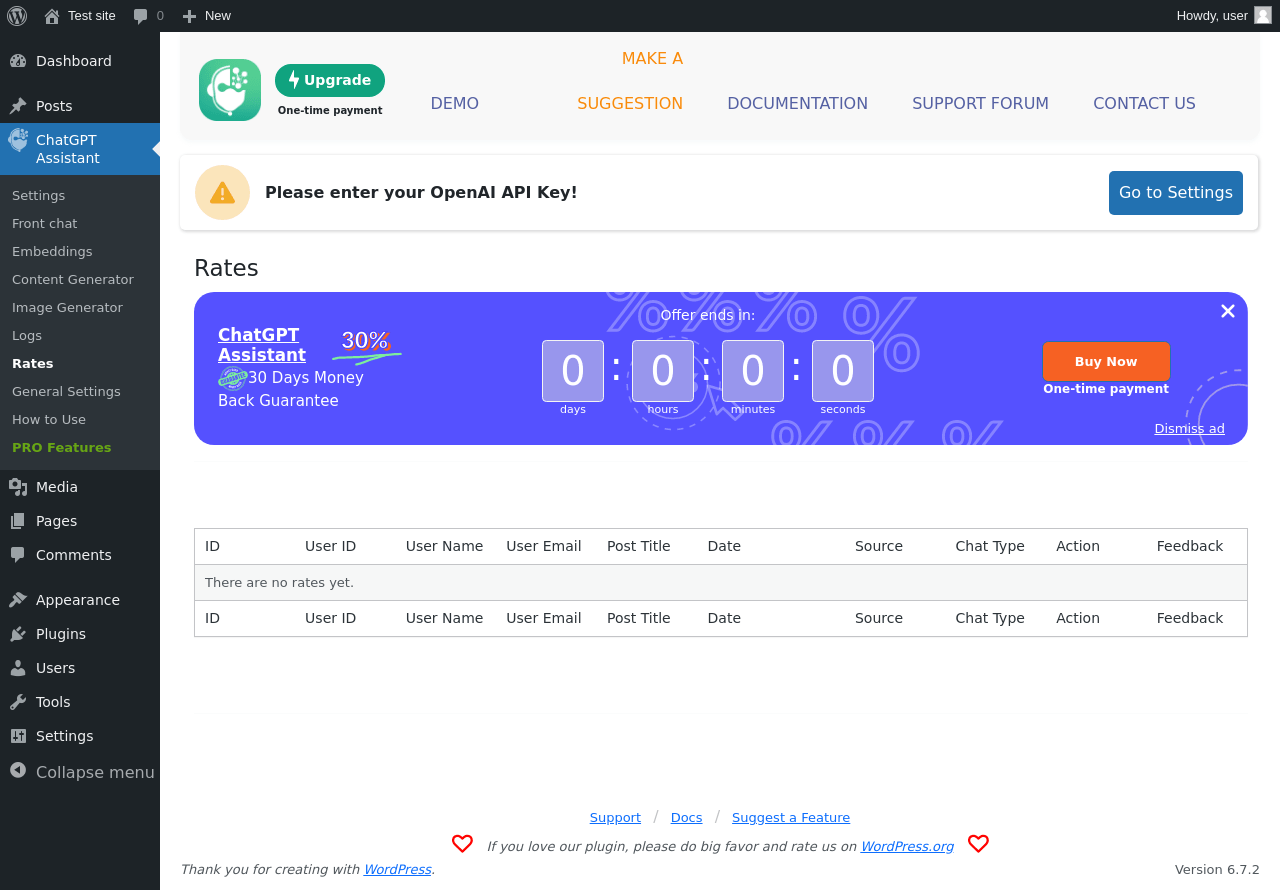This screenshot has width=1280, height=890.
Task: Open MAKE A SUGGESTION header link
Action: tap(630, 81)
